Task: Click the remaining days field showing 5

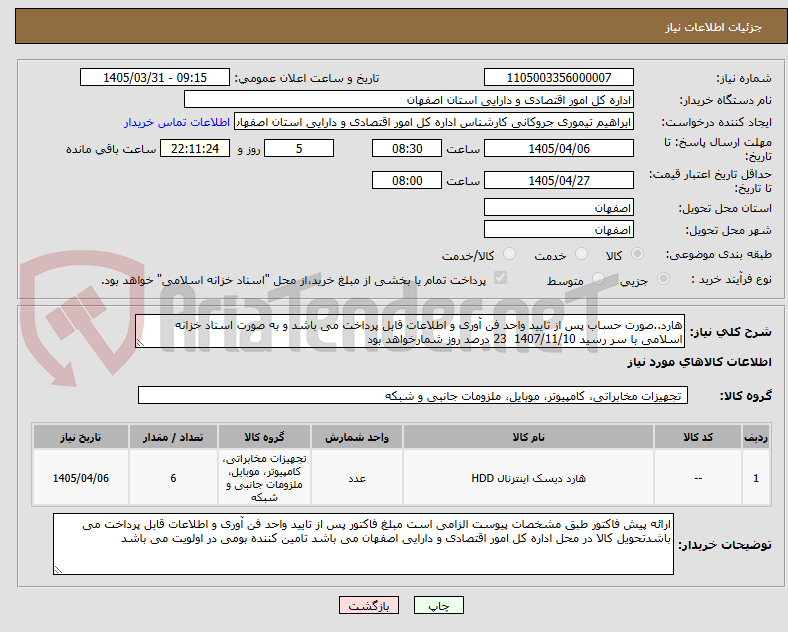Action: coord(299,148)
